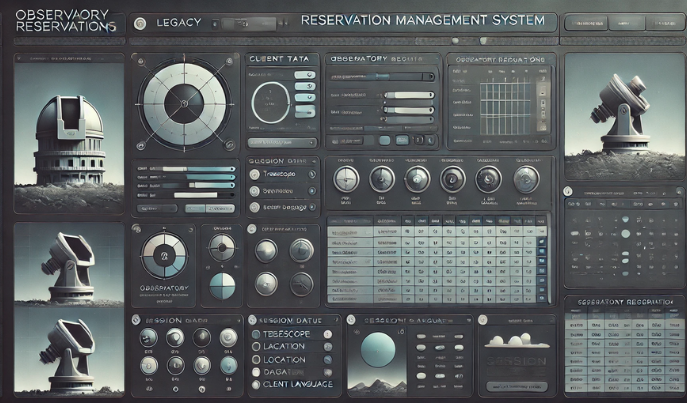Click the last knob in the top knob row
This screenshot has width=687, height=403.
(525, 178)
